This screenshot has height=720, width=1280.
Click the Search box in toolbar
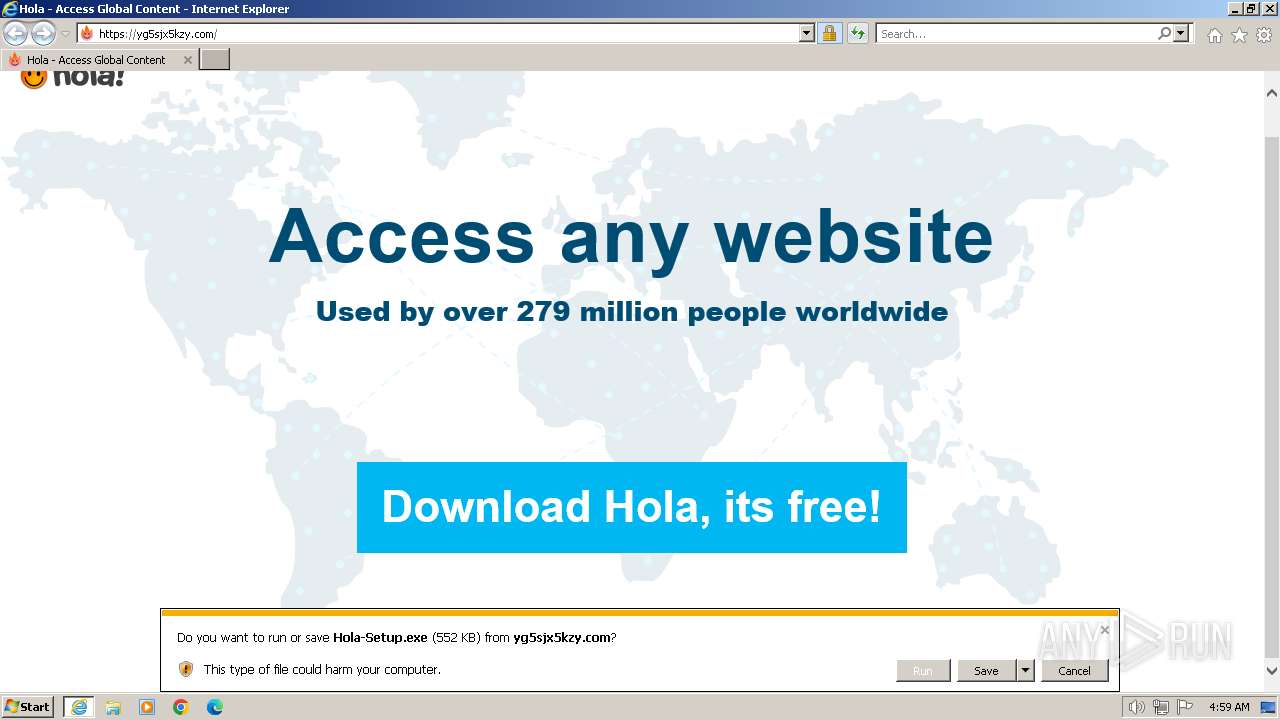point(1016,34)
